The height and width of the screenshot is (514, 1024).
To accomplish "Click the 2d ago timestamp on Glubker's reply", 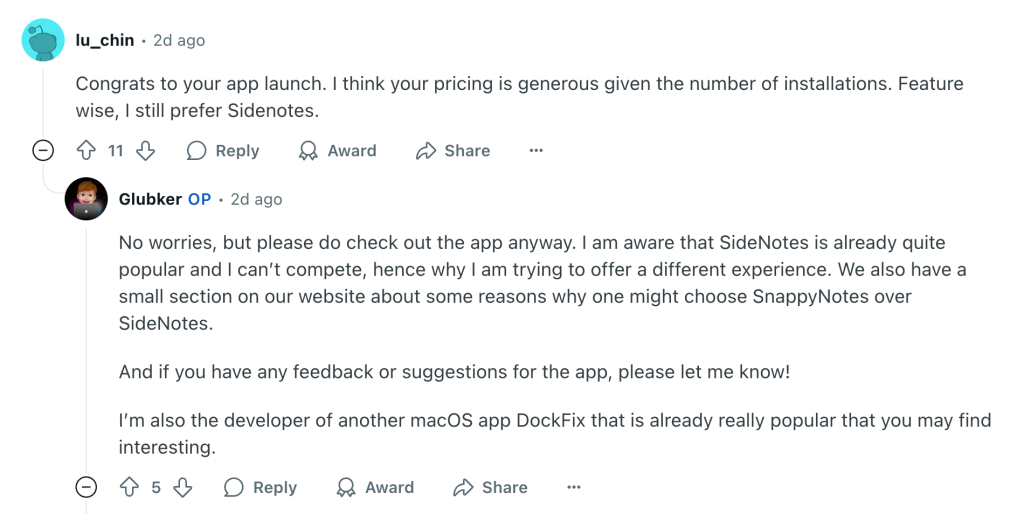I will pyautogui.click(x=256, y=199).
